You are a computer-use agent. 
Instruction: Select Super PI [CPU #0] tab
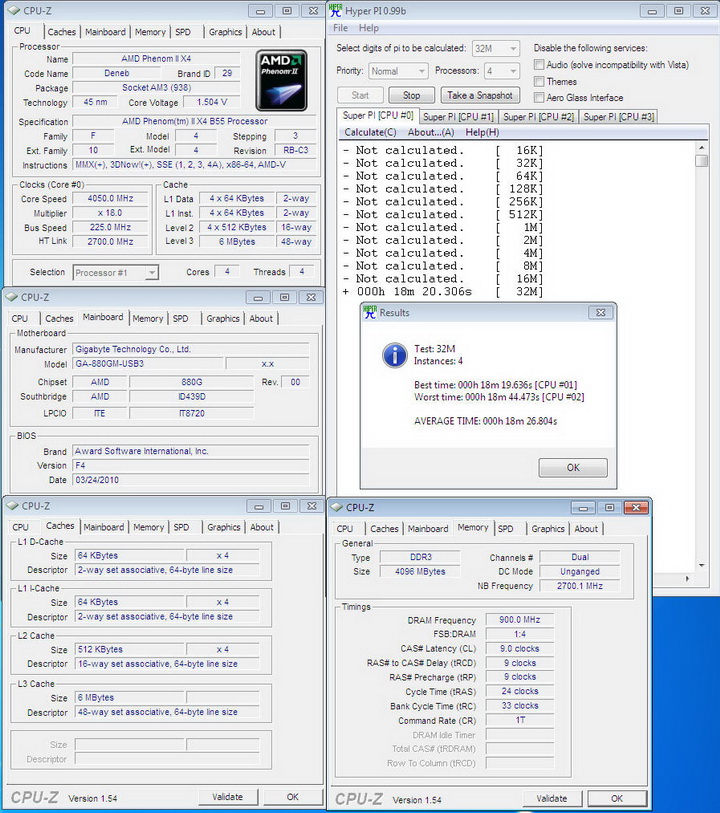[x=377, y=115]
